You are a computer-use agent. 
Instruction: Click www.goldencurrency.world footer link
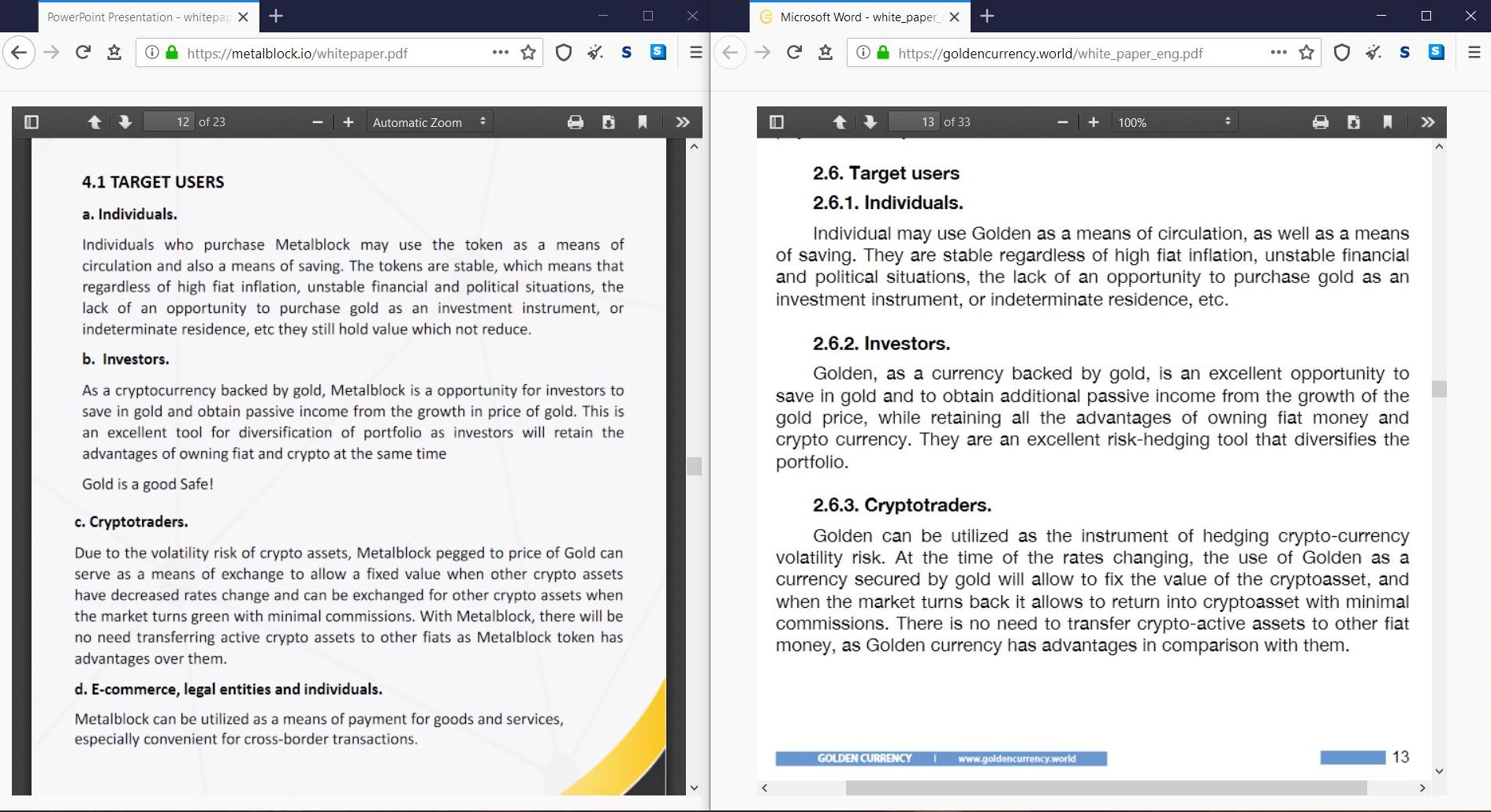1016,758
